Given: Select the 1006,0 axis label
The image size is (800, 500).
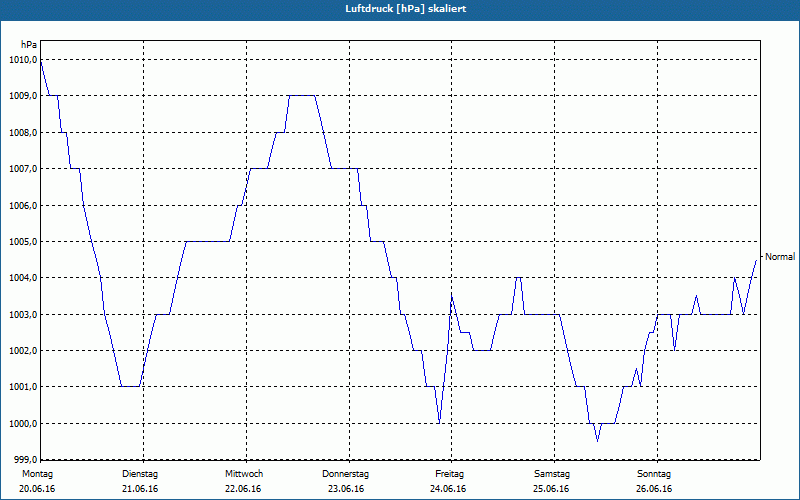Looking at the screenshot, I should [x=23, y=205].
